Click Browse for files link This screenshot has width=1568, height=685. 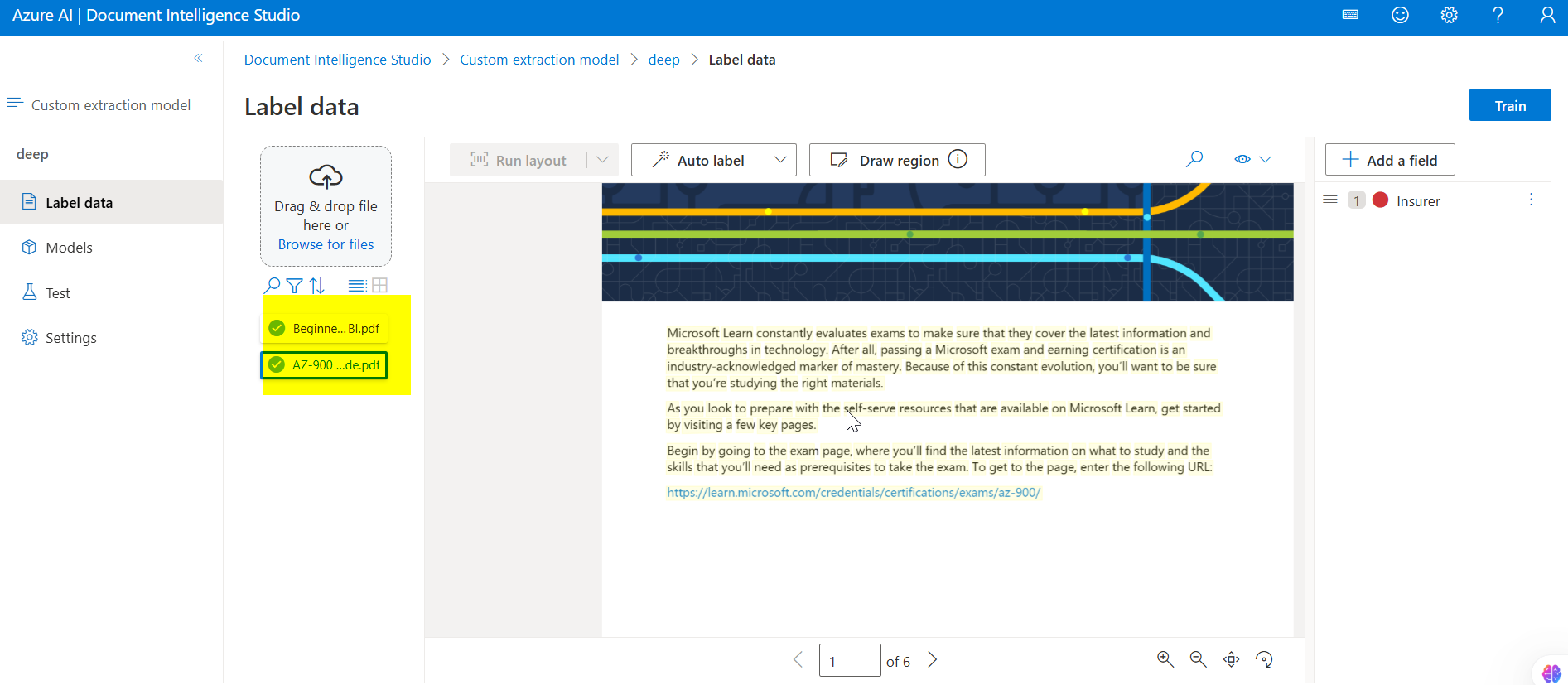point(326,244)
